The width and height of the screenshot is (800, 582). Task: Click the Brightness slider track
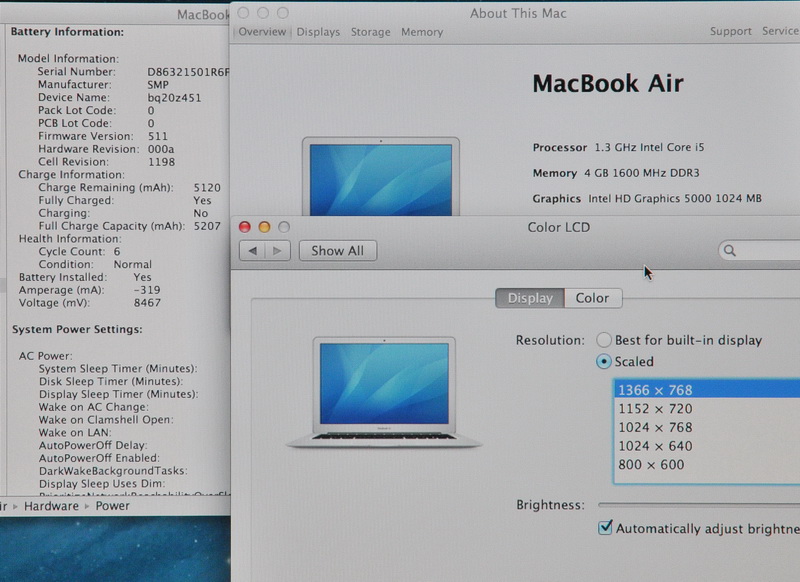pyautogui.click(x=699, y=504)
